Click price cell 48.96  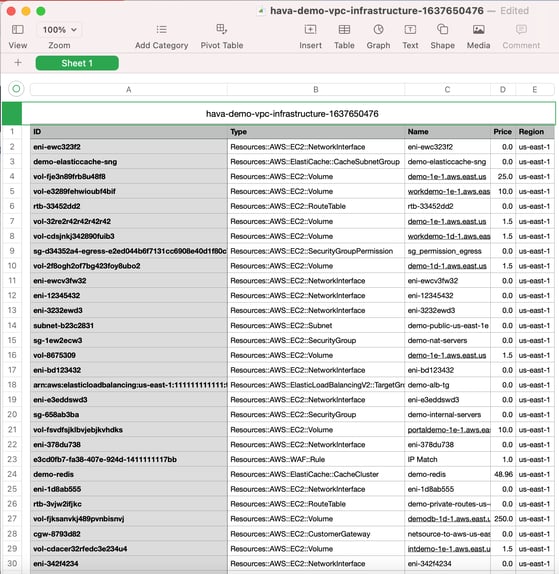coord(503,474)
